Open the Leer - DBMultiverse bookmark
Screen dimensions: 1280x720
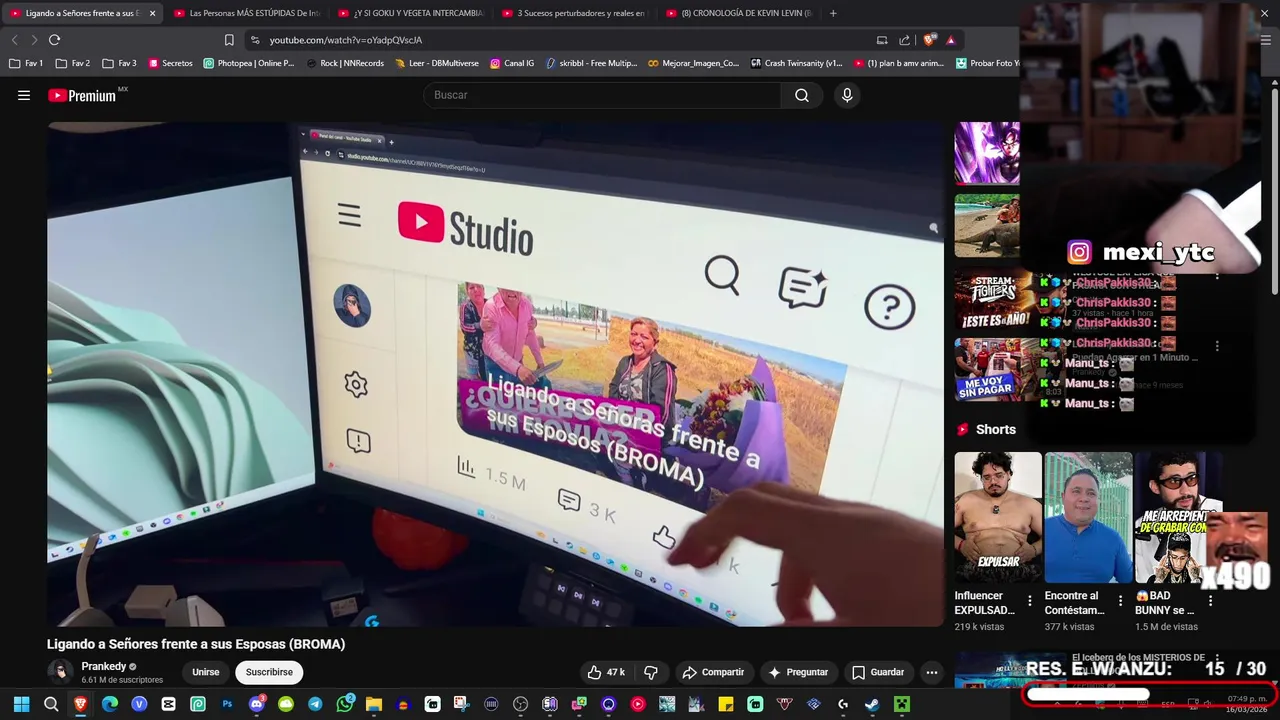[437, 63]
